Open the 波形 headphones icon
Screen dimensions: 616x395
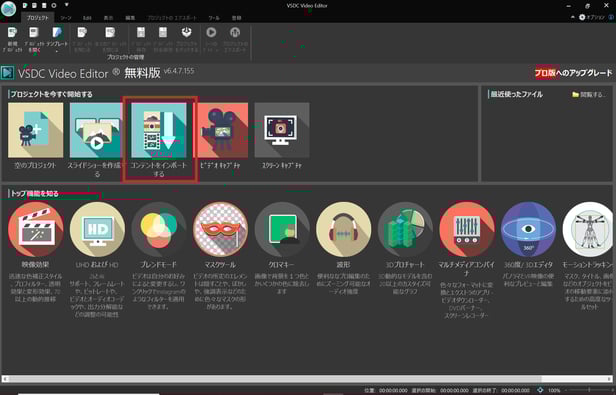343,230
